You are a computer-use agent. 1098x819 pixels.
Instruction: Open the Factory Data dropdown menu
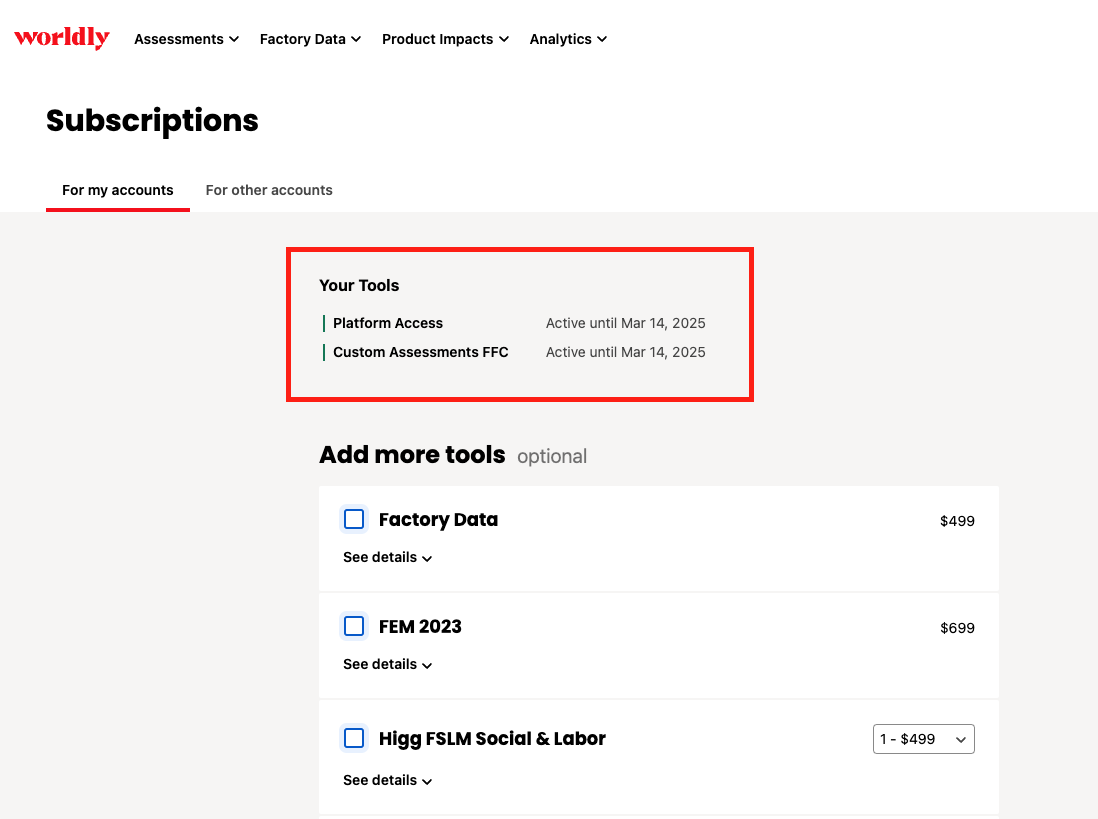pyautogui.click(x=310, y=39)
